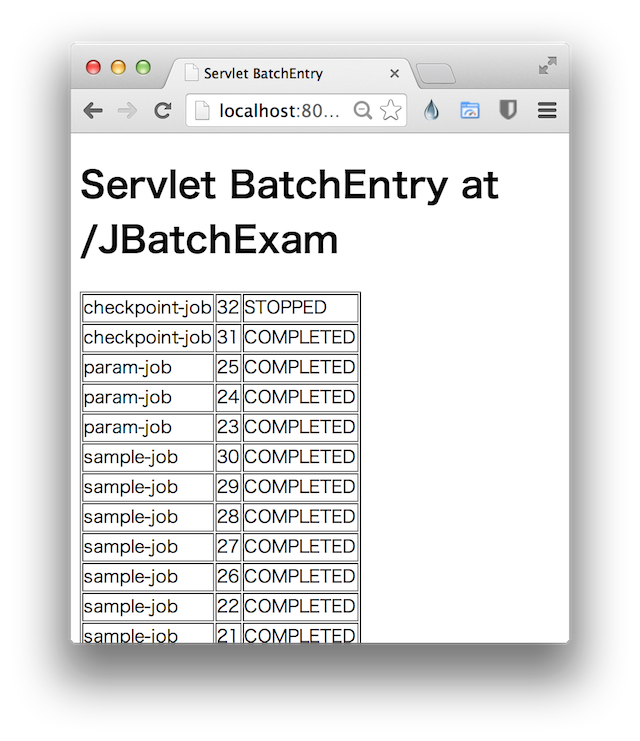Click the blue window extension icon
640x741 pixels.
tap(469, 111)
